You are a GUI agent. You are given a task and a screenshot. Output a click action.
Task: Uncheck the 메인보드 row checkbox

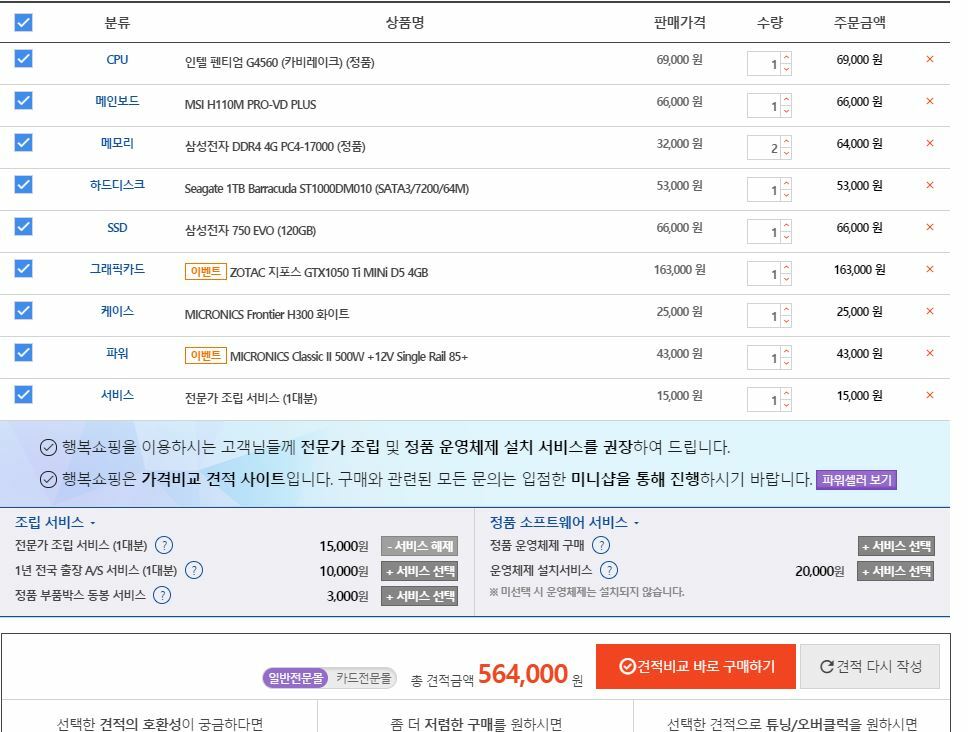click(x=23, y=101)
